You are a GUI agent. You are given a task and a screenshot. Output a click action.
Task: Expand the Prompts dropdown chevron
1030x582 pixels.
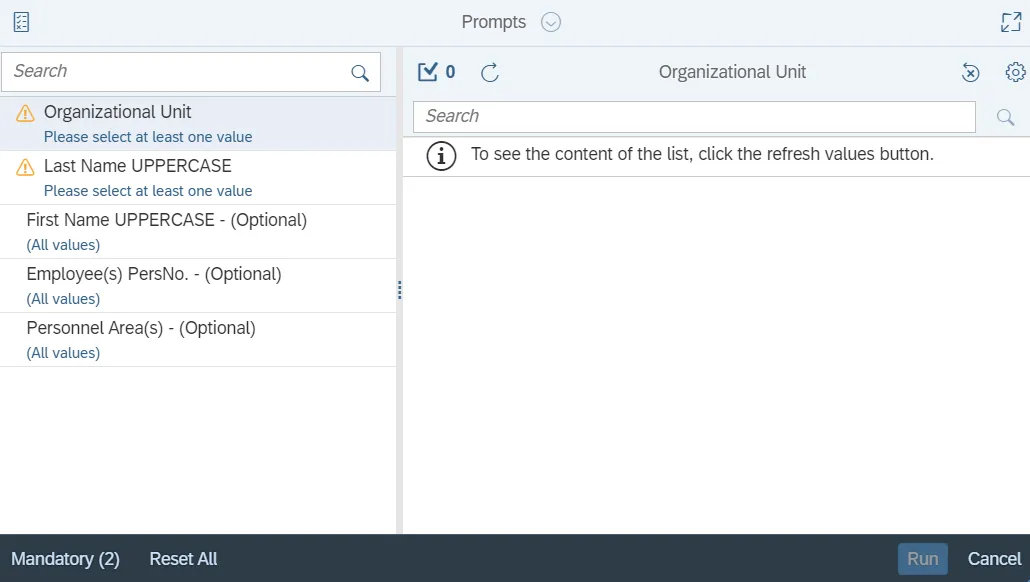(x=551, y=22)
